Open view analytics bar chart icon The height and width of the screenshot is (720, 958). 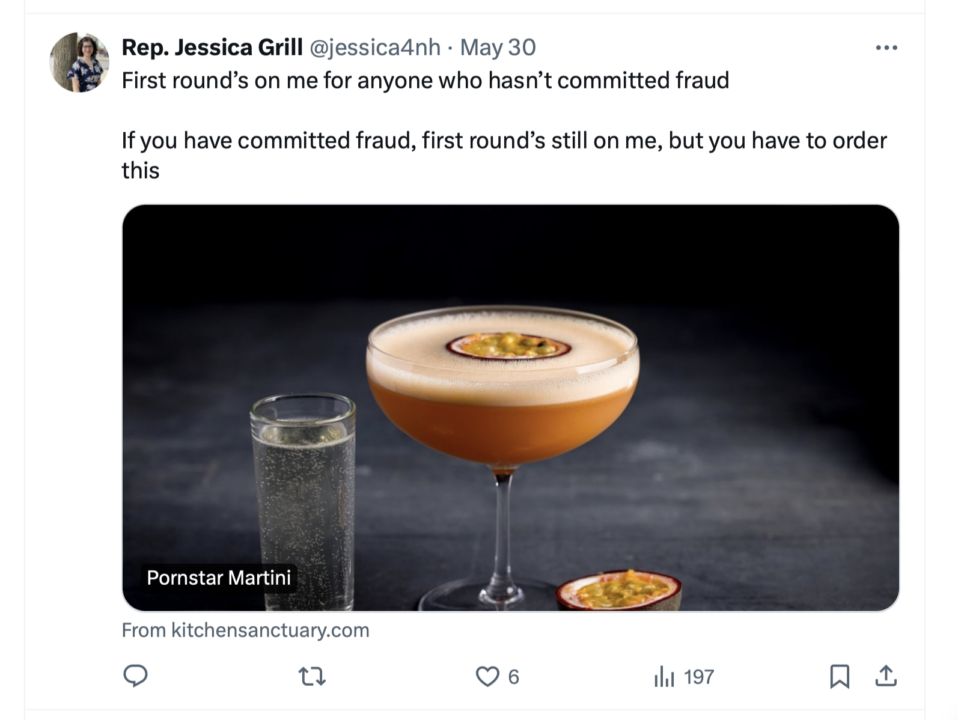click(664, 677)
